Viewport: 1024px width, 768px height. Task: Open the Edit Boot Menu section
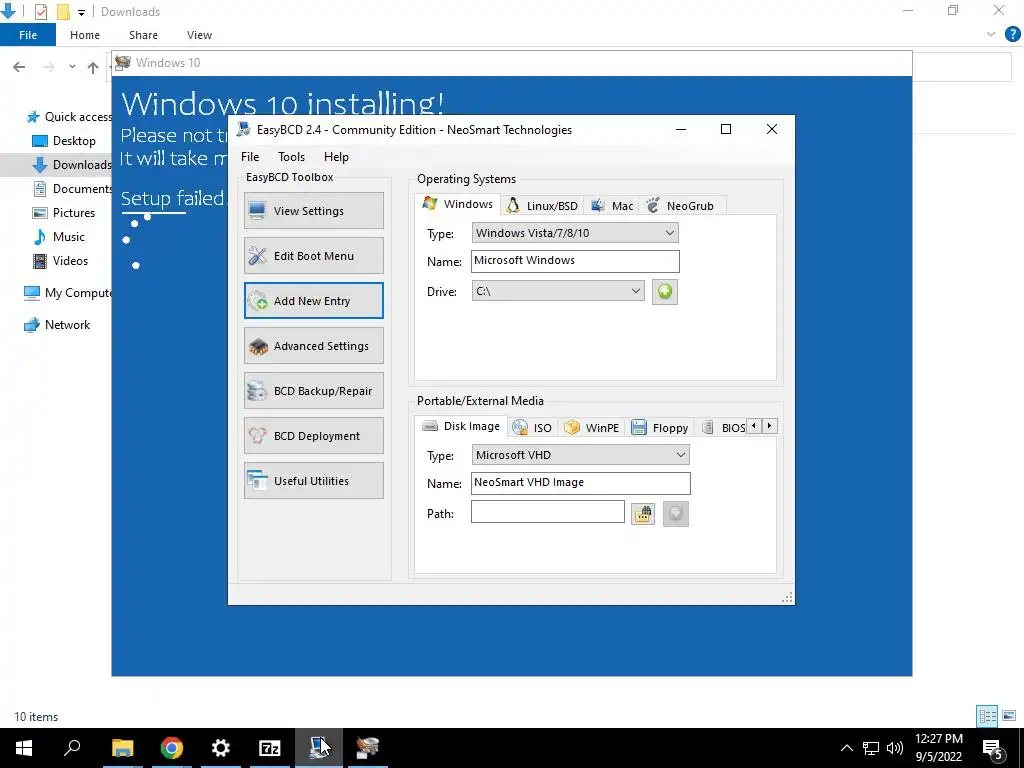click(x=313, y=256)
